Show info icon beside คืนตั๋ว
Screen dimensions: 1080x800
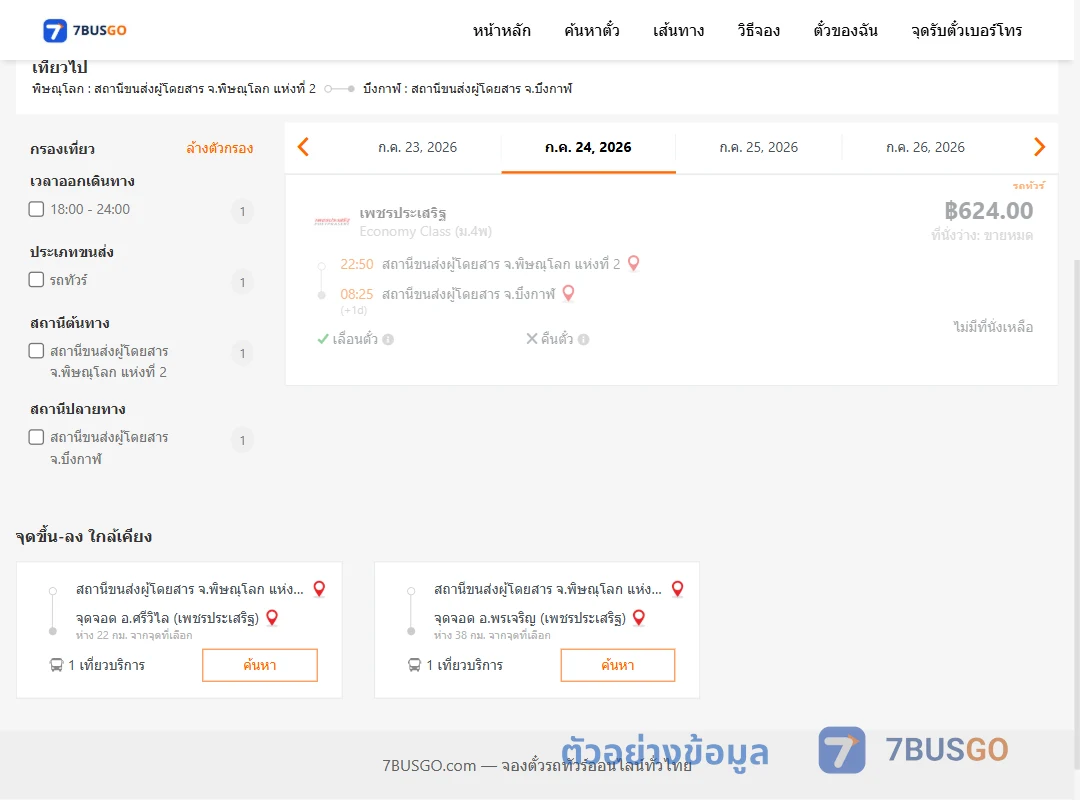[583, 339]
